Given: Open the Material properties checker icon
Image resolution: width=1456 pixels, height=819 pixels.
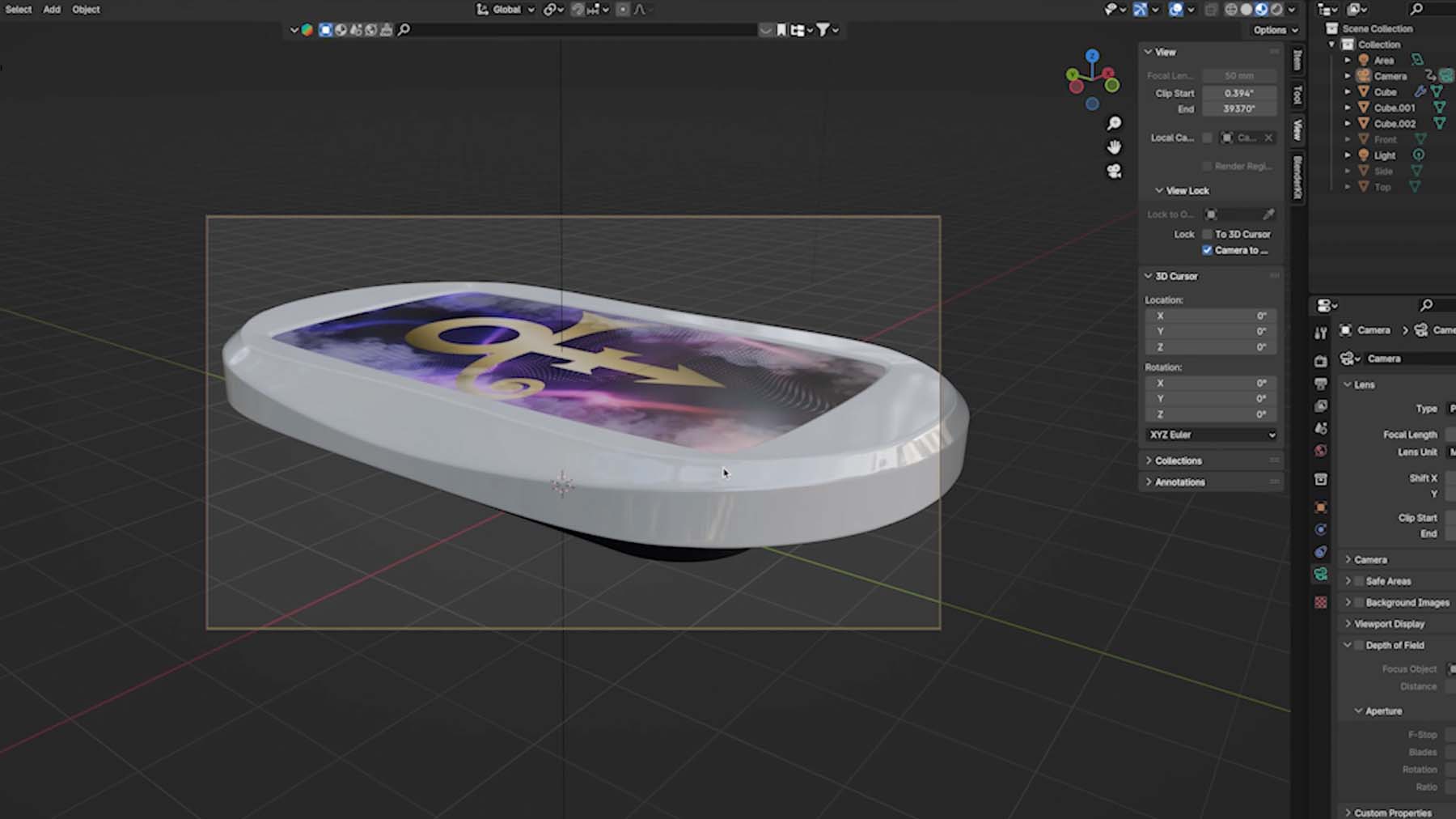Looking at the screenshot, I should coord(1320,602).
